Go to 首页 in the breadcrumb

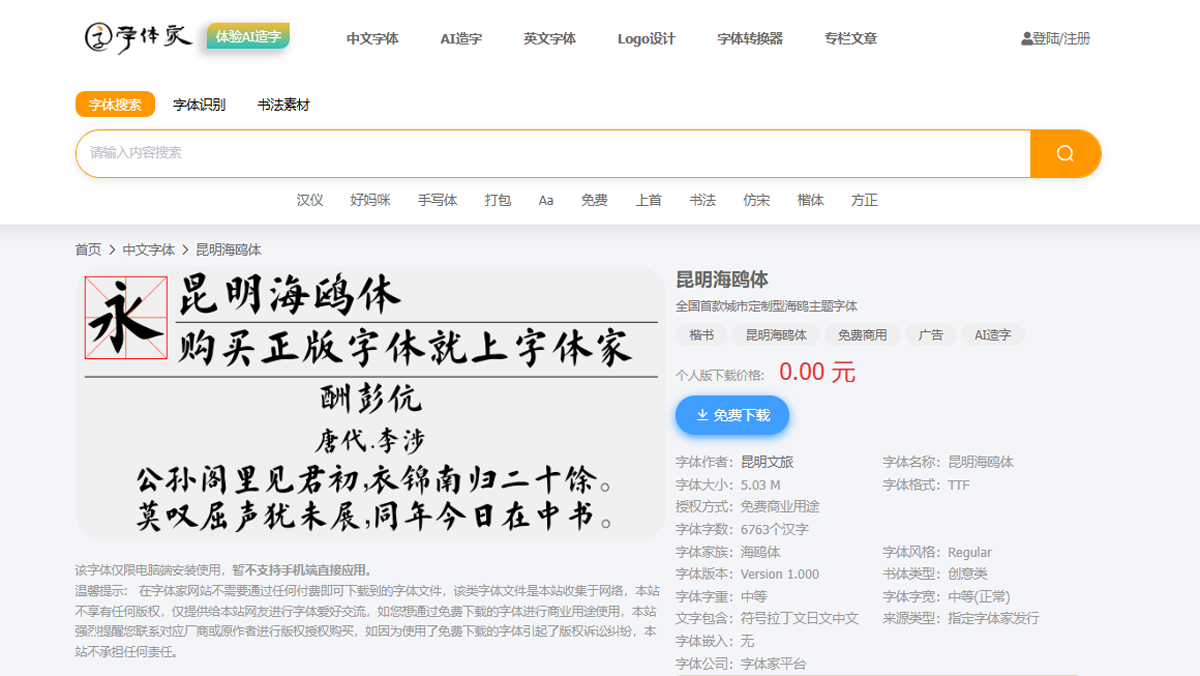click(x=88, y=250)
